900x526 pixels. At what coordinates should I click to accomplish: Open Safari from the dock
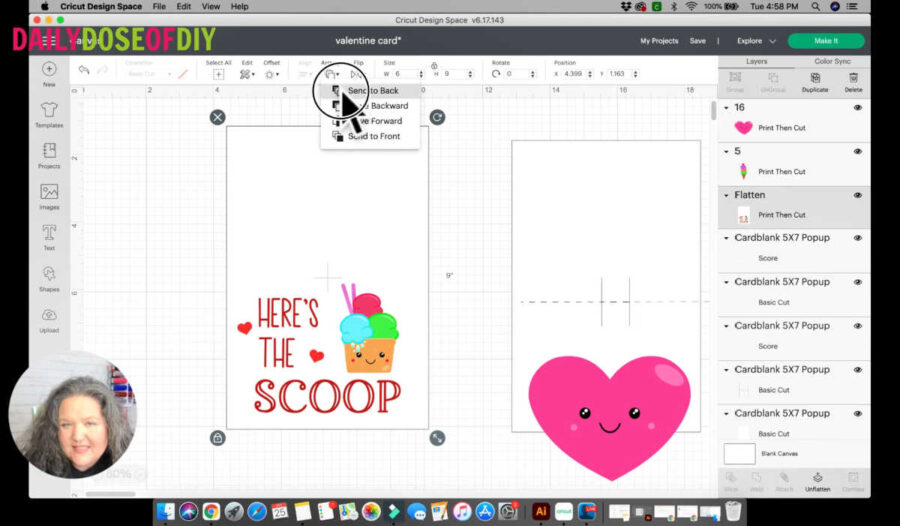coord(257,511)
